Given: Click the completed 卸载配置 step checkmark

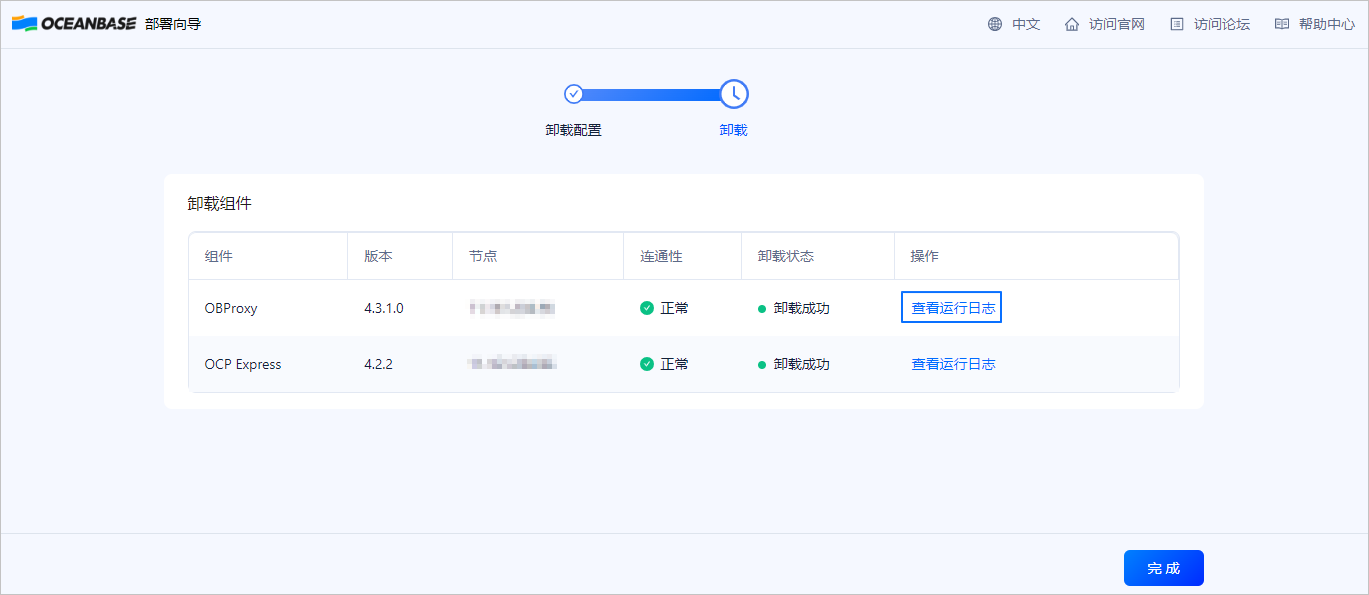Looking at the screenshot, I should tap(574, 94).
